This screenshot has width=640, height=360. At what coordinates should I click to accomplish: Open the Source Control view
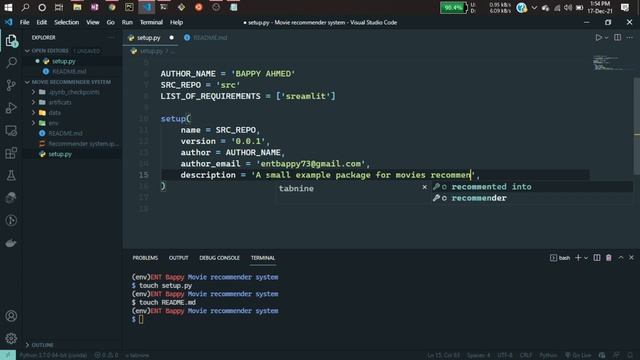[11, 85]
